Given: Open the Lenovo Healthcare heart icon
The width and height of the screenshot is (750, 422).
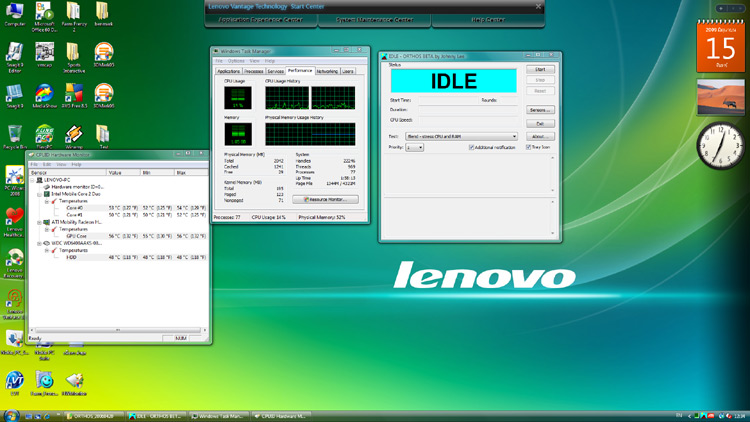Looking at the screenshot, I should 14,222.
